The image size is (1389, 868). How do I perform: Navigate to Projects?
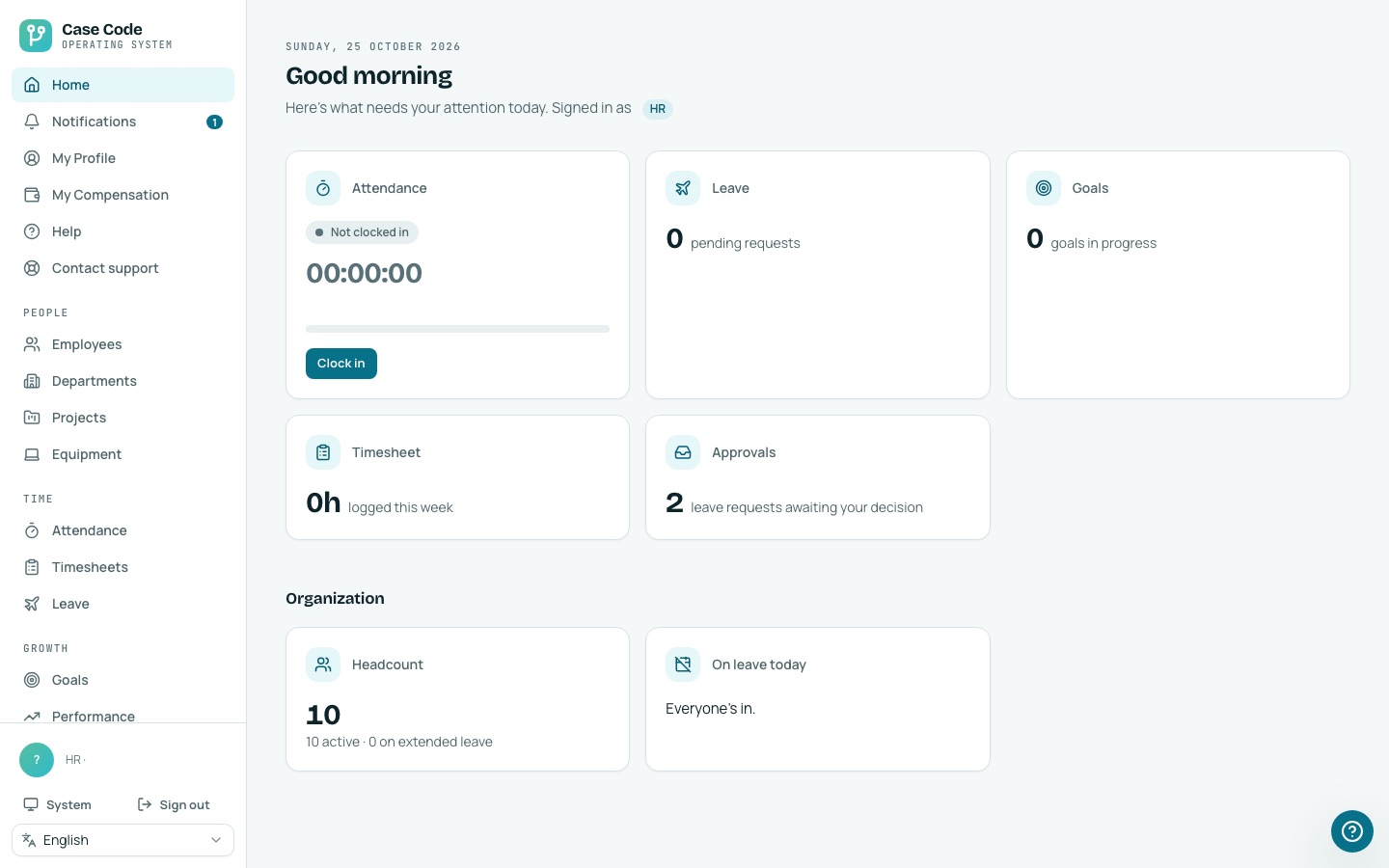click(x=123, y=418)
